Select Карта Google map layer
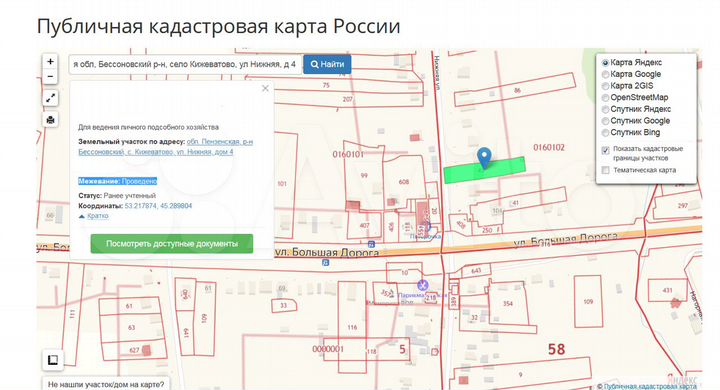 [x=605, y=74]
